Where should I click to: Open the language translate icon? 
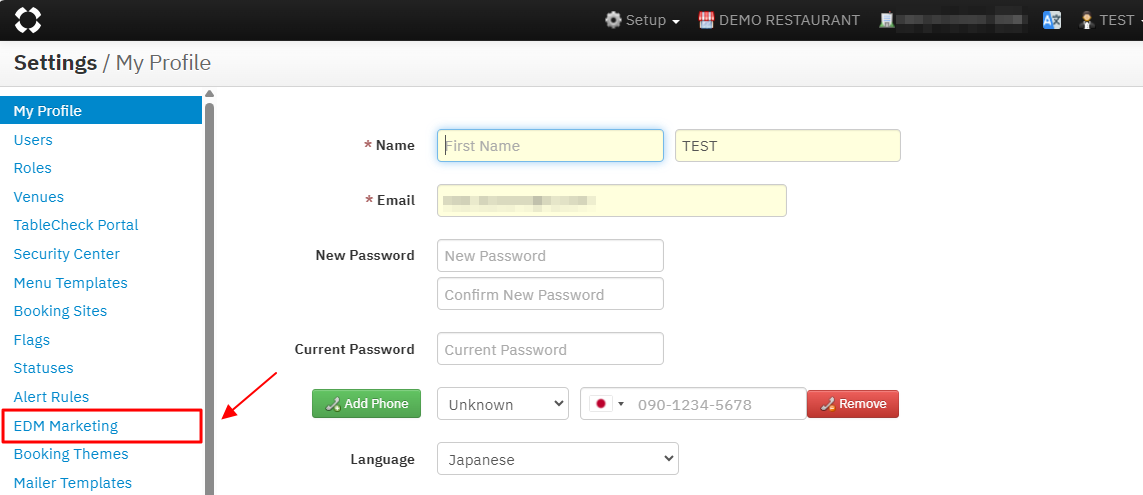1051,20
